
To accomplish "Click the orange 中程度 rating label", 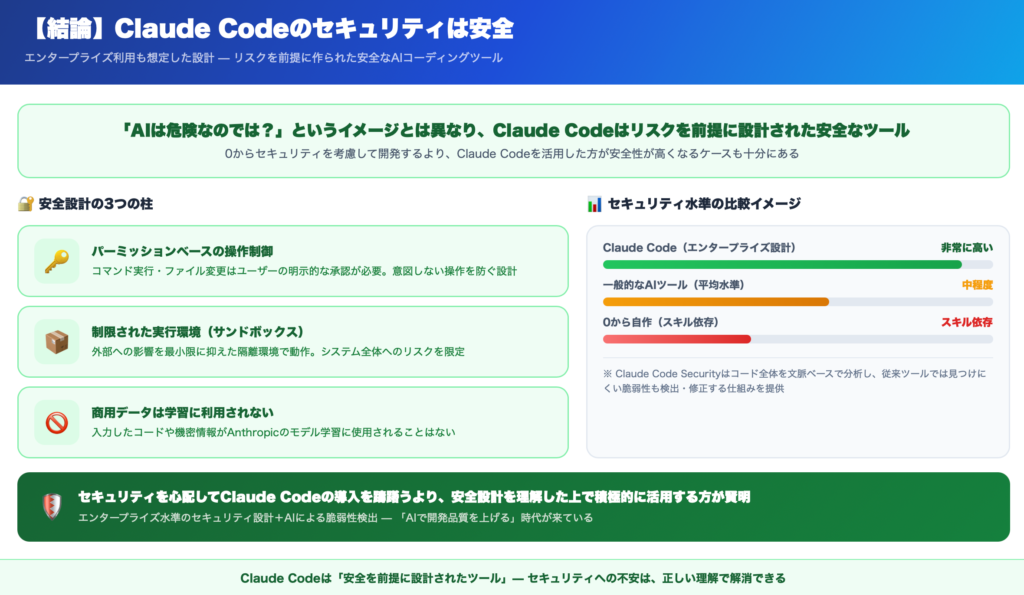I will (x=977, y=285).
